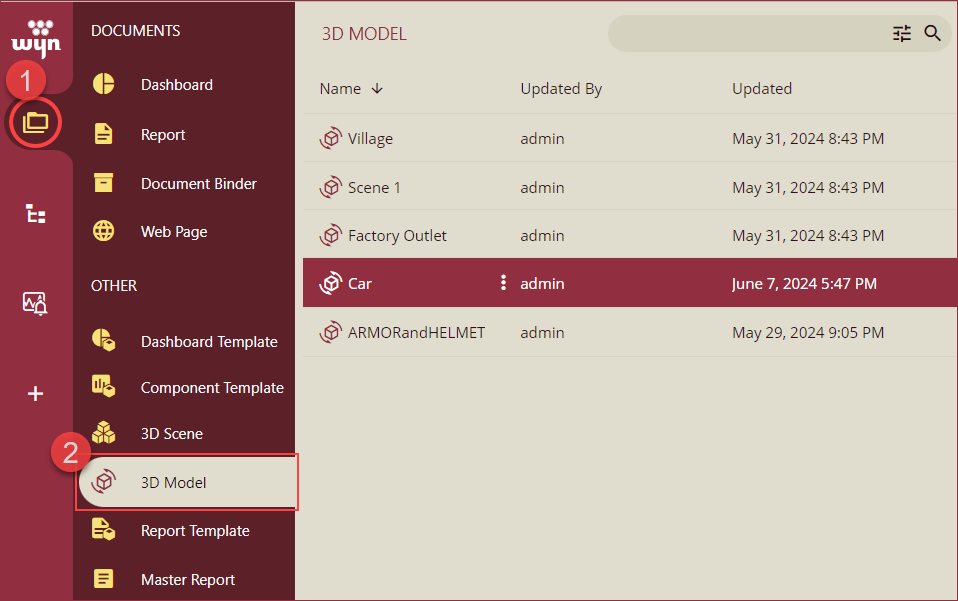Open the Factory Outlet model row
Viewport: 958px width, 601px height.
(397, 236)
